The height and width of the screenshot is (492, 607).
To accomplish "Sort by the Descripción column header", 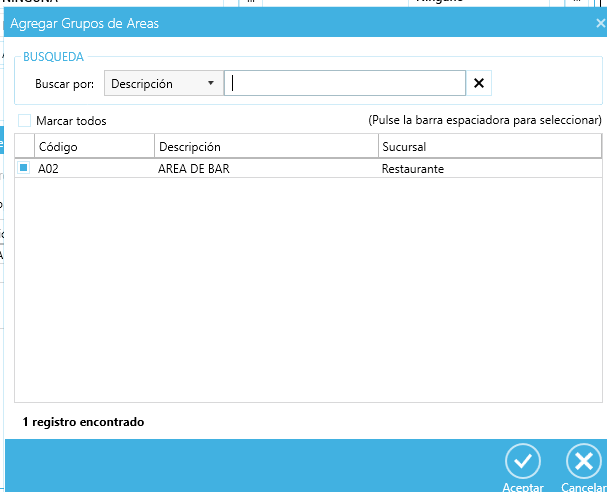I will point(265,147).
